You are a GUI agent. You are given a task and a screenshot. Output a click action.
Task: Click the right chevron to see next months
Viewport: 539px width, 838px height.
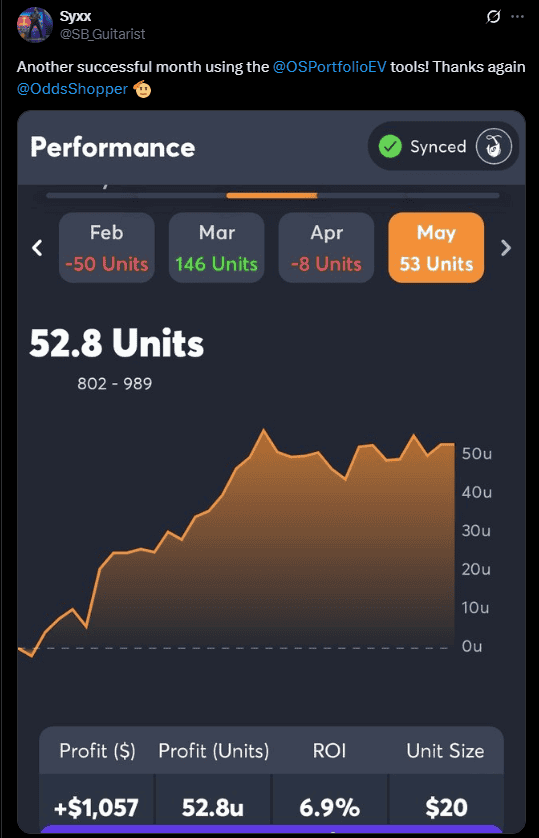coord(506,247)
